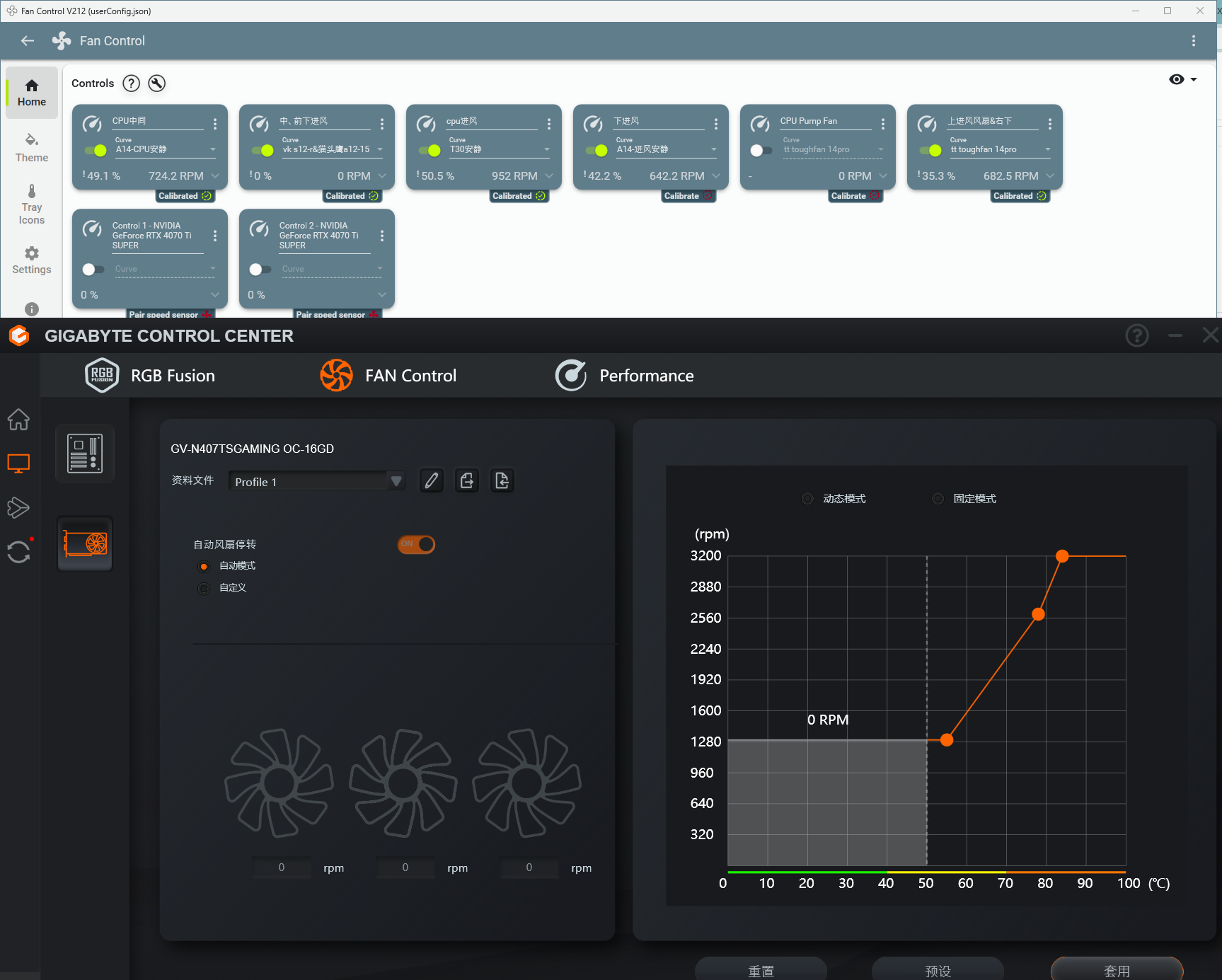Click the top fan curve point at 3200 rpm
The height and width of the screenshot is (980, 1222).
1062,556
